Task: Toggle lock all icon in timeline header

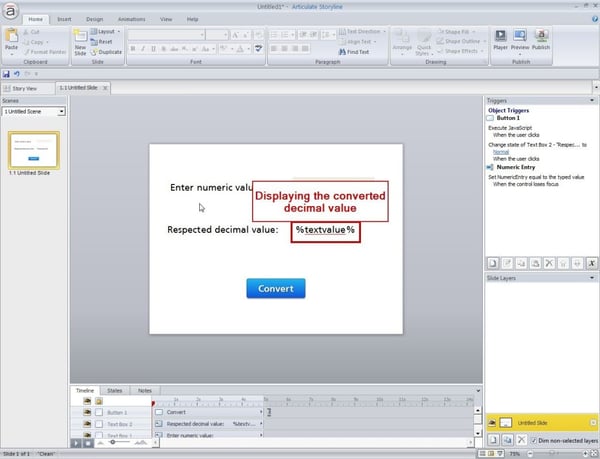Action: [99, 401]
